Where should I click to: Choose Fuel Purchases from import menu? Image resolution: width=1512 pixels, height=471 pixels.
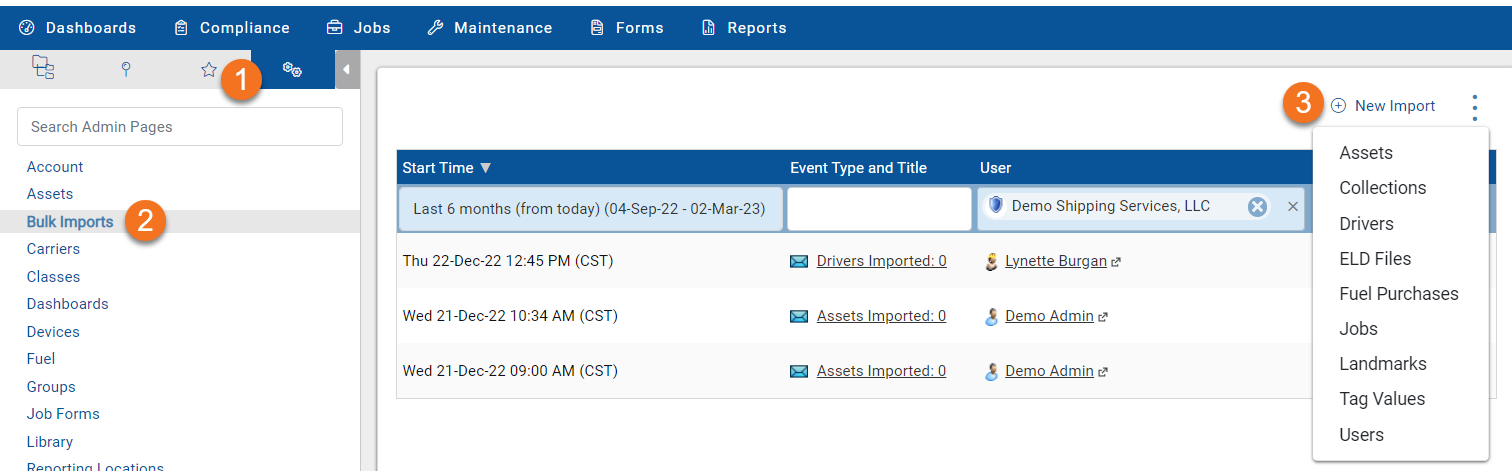coord(1398,294)
